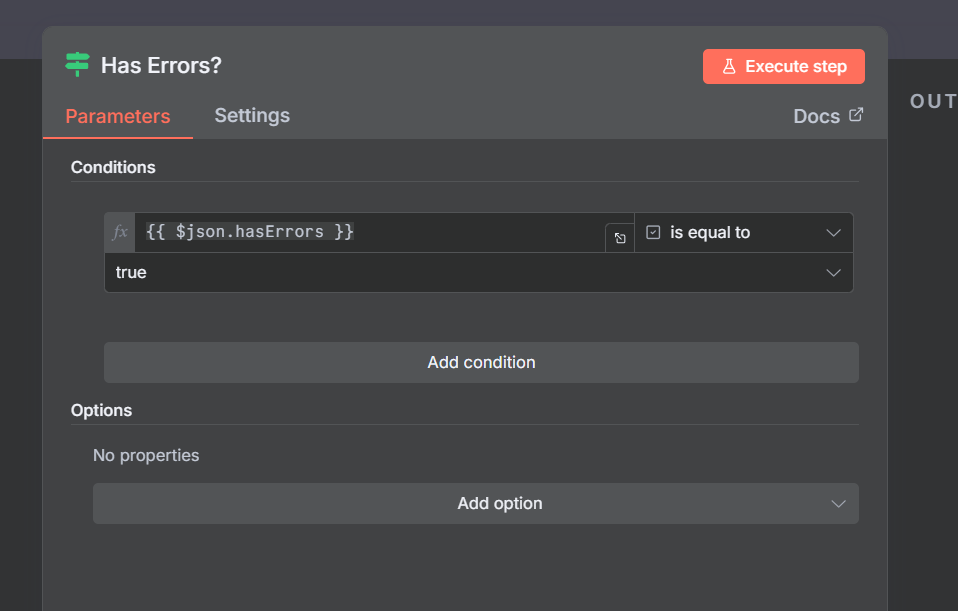958x611 pixels.
Task: Open the Add option dropdown
Action: [476, 503]
